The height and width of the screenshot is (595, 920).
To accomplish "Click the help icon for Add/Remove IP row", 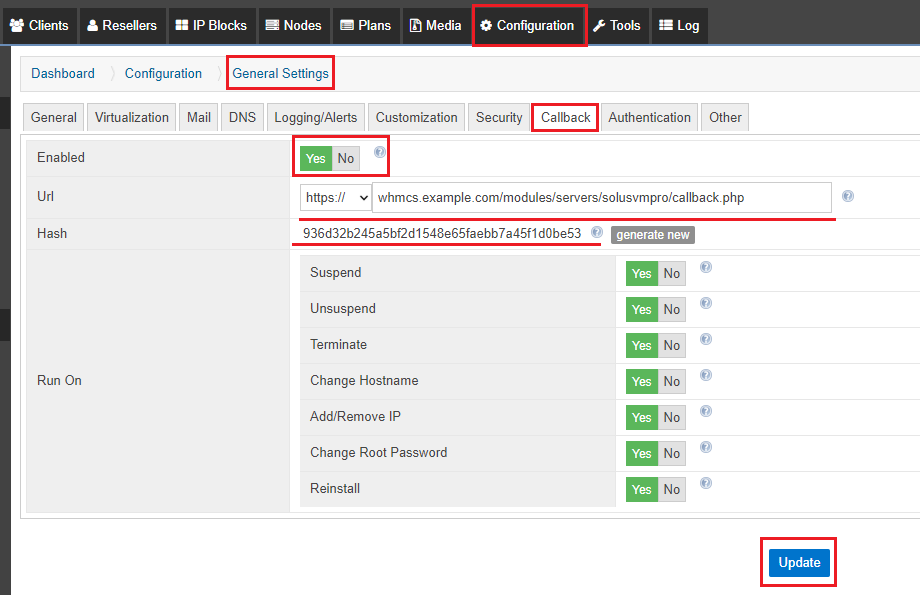I will point(705,411).
